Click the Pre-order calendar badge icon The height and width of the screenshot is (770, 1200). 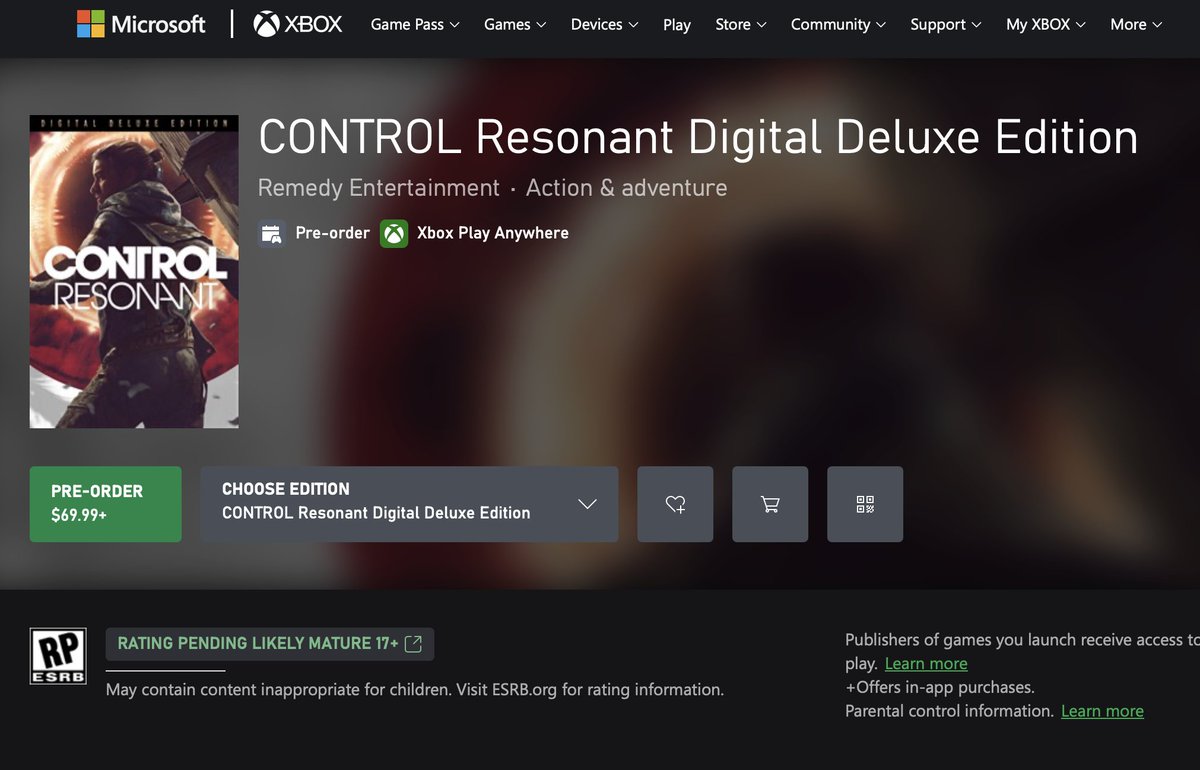point(271,234)
